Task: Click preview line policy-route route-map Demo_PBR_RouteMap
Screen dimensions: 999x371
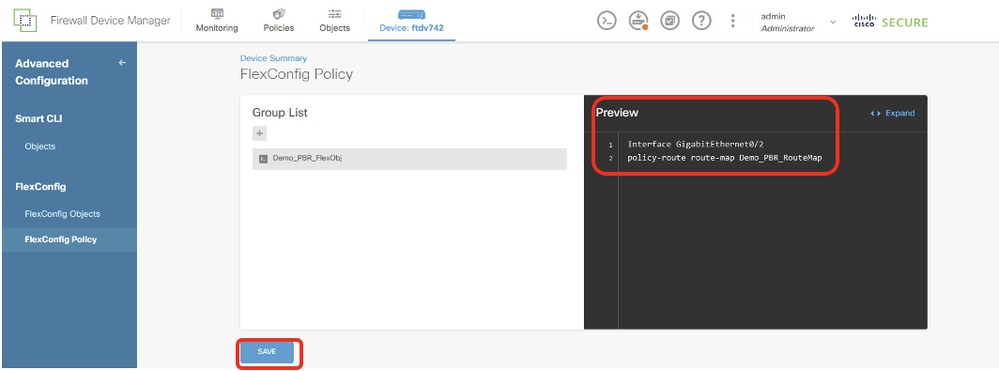Action: (x=724, y=157)
